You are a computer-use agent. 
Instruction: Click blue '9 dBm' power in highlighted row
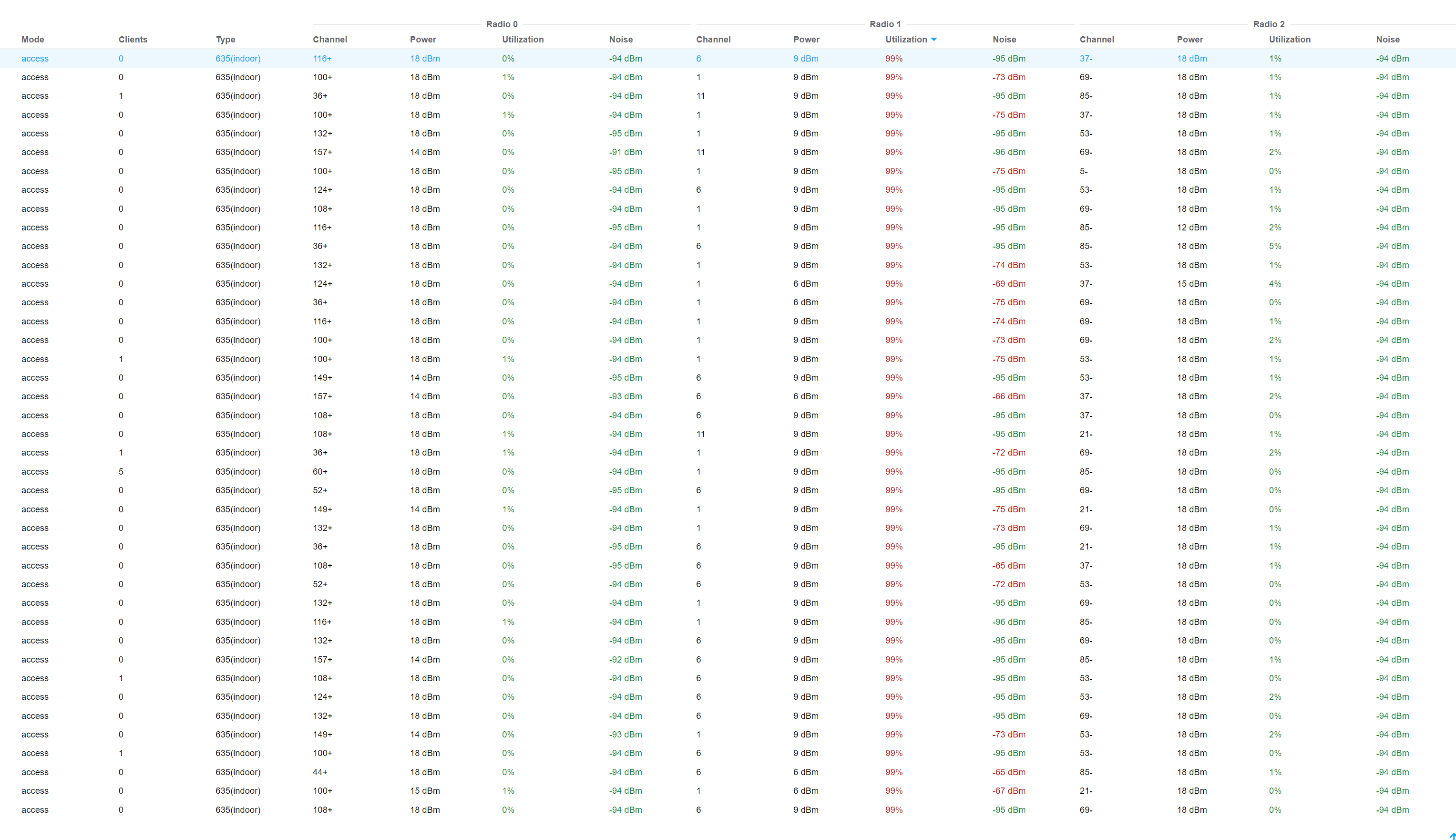(x=806, y=58)
